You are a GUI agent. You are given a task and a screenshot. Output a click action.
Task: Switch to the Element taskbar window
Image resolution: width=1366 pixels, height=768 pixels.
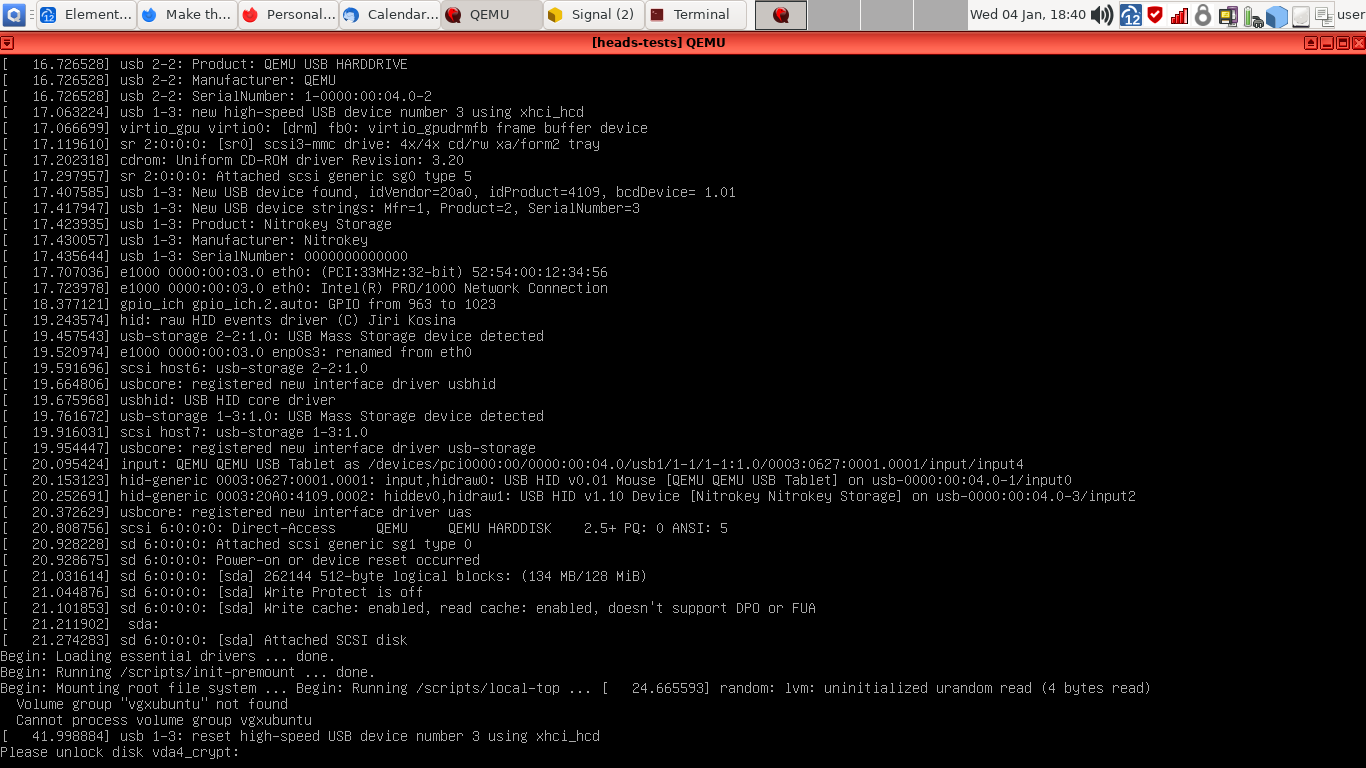(86, 15)
